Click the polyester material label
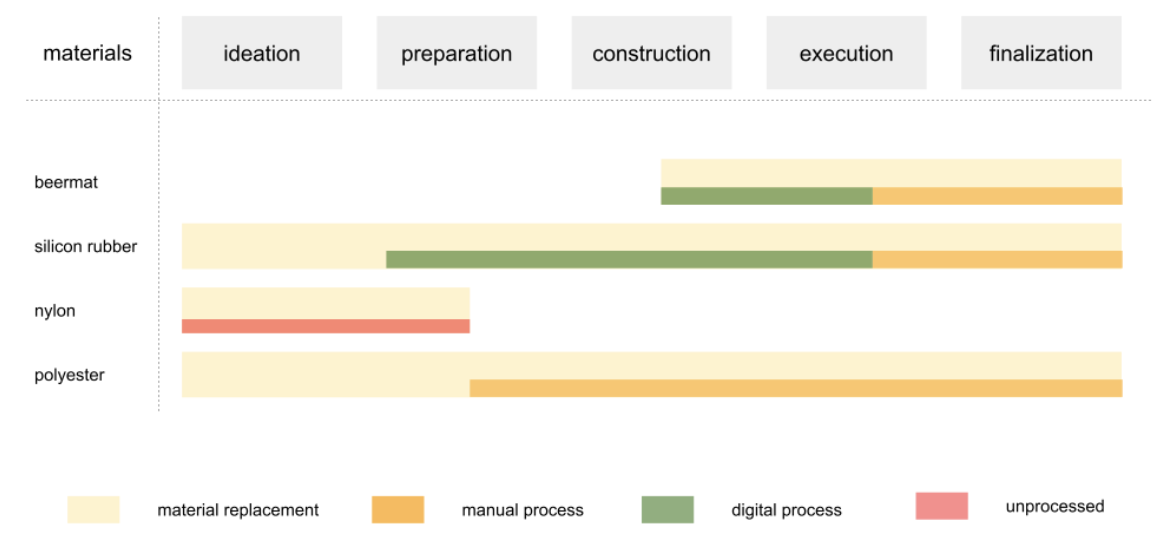 [69, 375]
